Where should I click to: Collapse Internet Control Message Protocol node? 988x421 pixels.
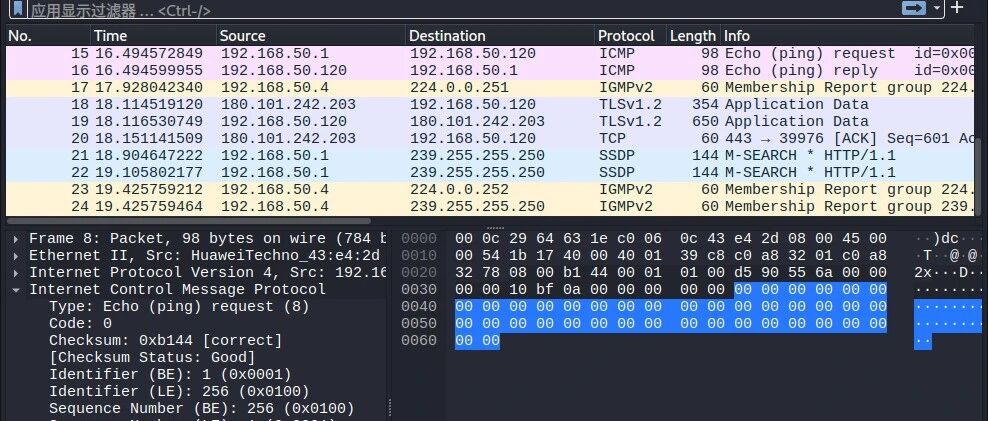coord(16,290)
